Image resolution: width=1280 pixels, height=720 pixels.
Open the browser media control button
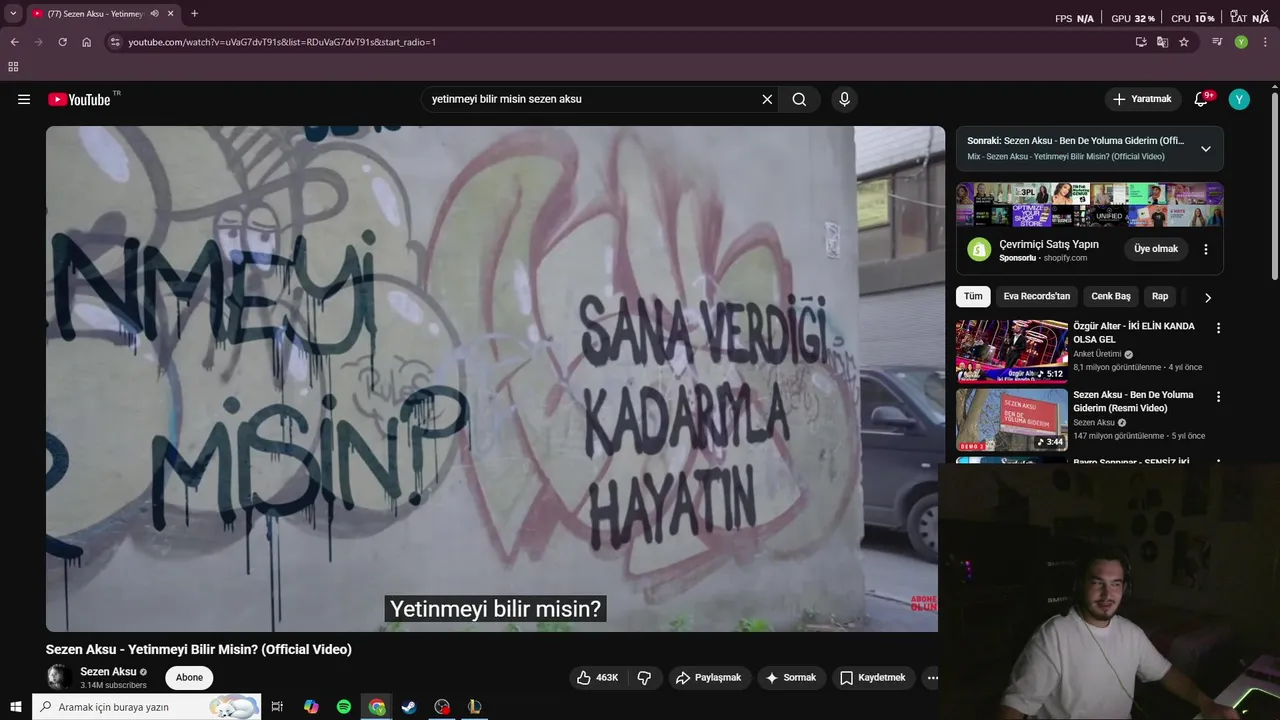[1217, 42]
